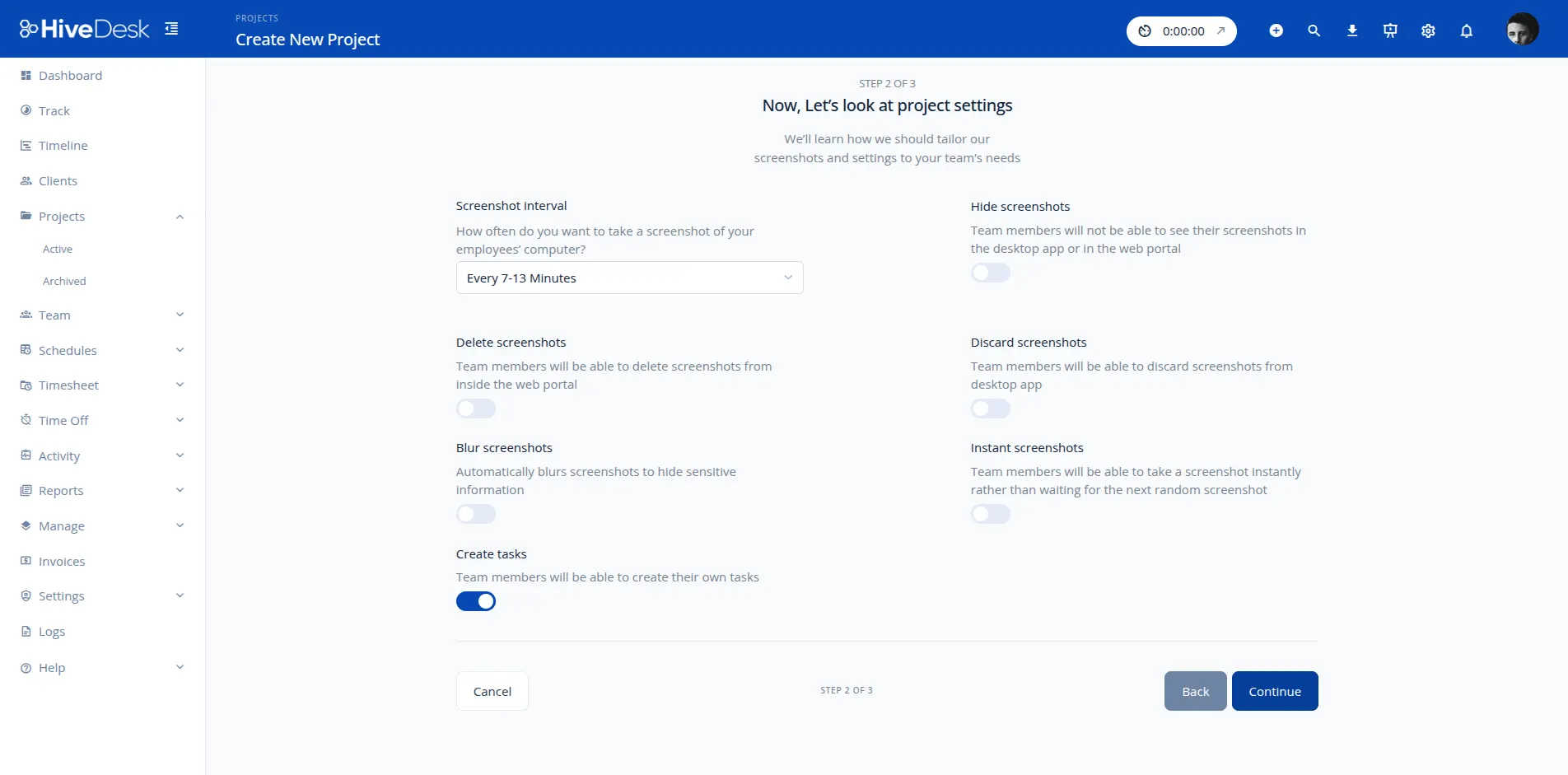The height and width of the screenshot is (775, 1568).
Task: Expand the Reports sidebar section
Action: pos(180,490)
